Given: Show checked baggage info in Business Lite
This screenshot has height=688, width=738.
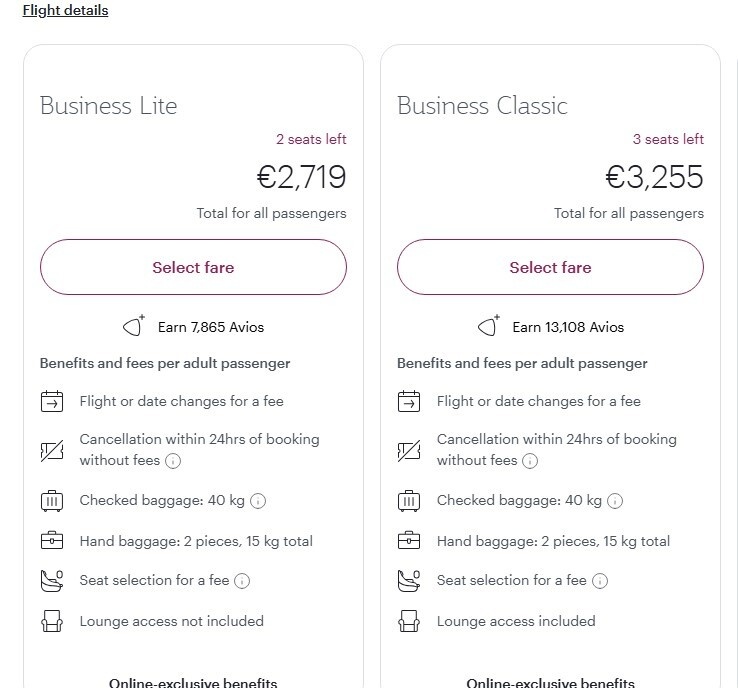Looking at the screenshot, I should pos(258,501).
